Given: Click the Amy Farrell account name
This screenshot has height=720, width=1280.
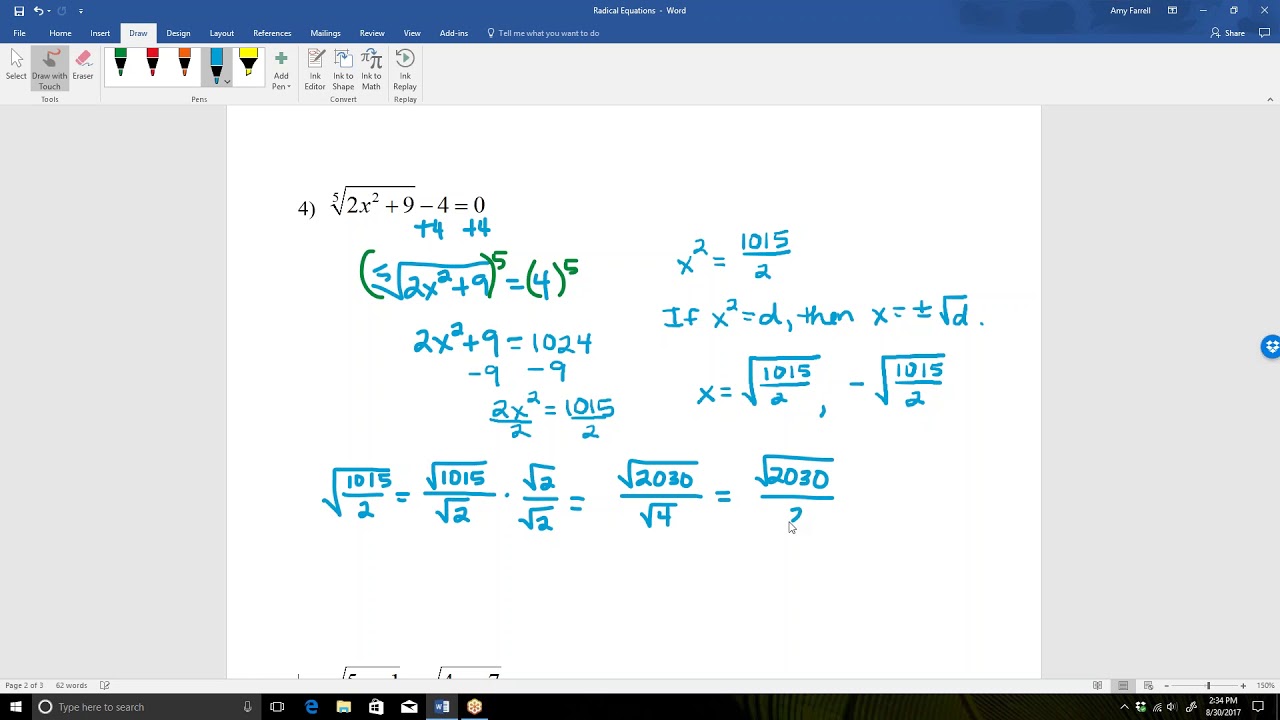Looking at the screenshot, I should coord(1130,11).
